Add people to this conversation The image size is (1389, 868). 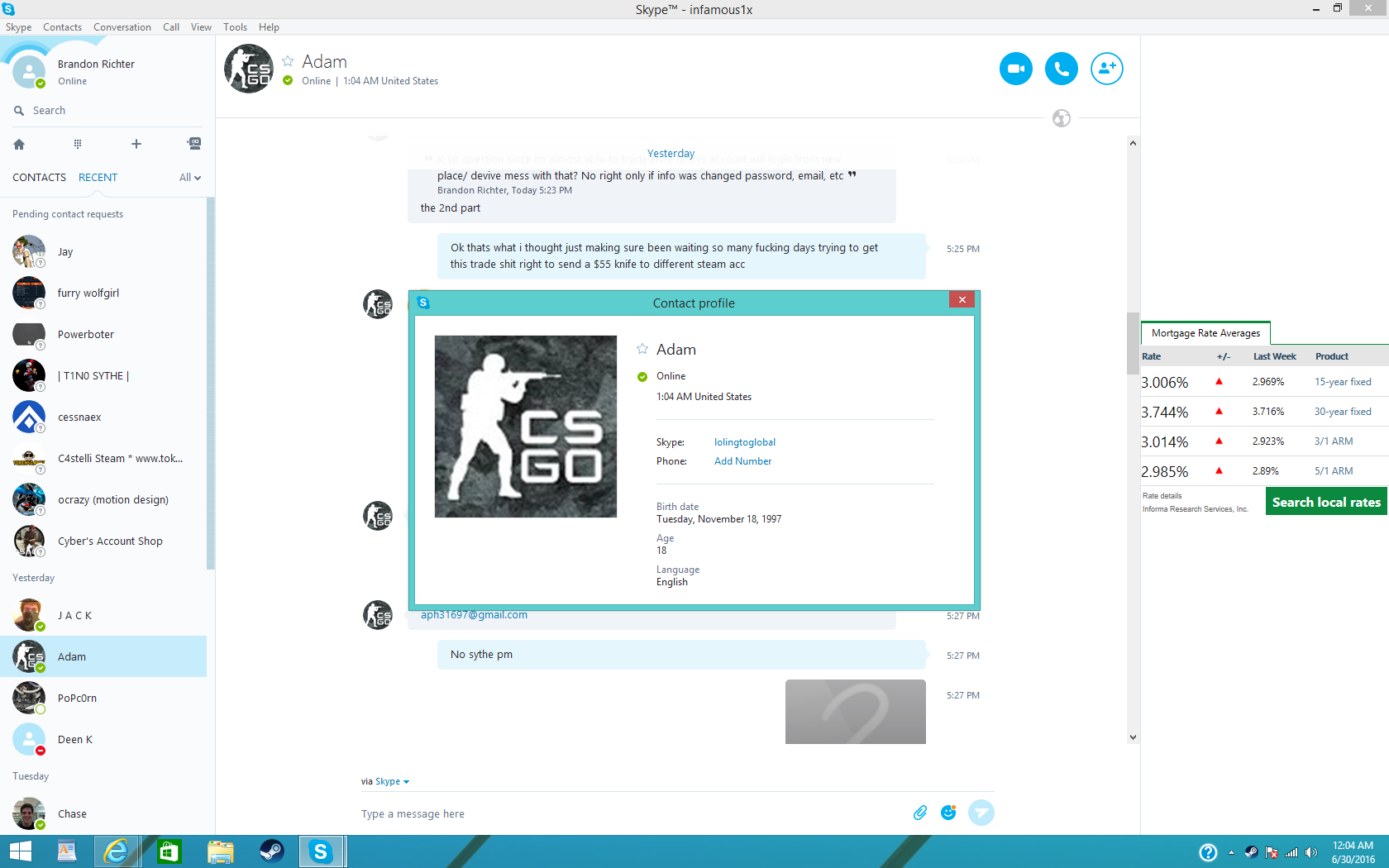tap(1106, 69)
